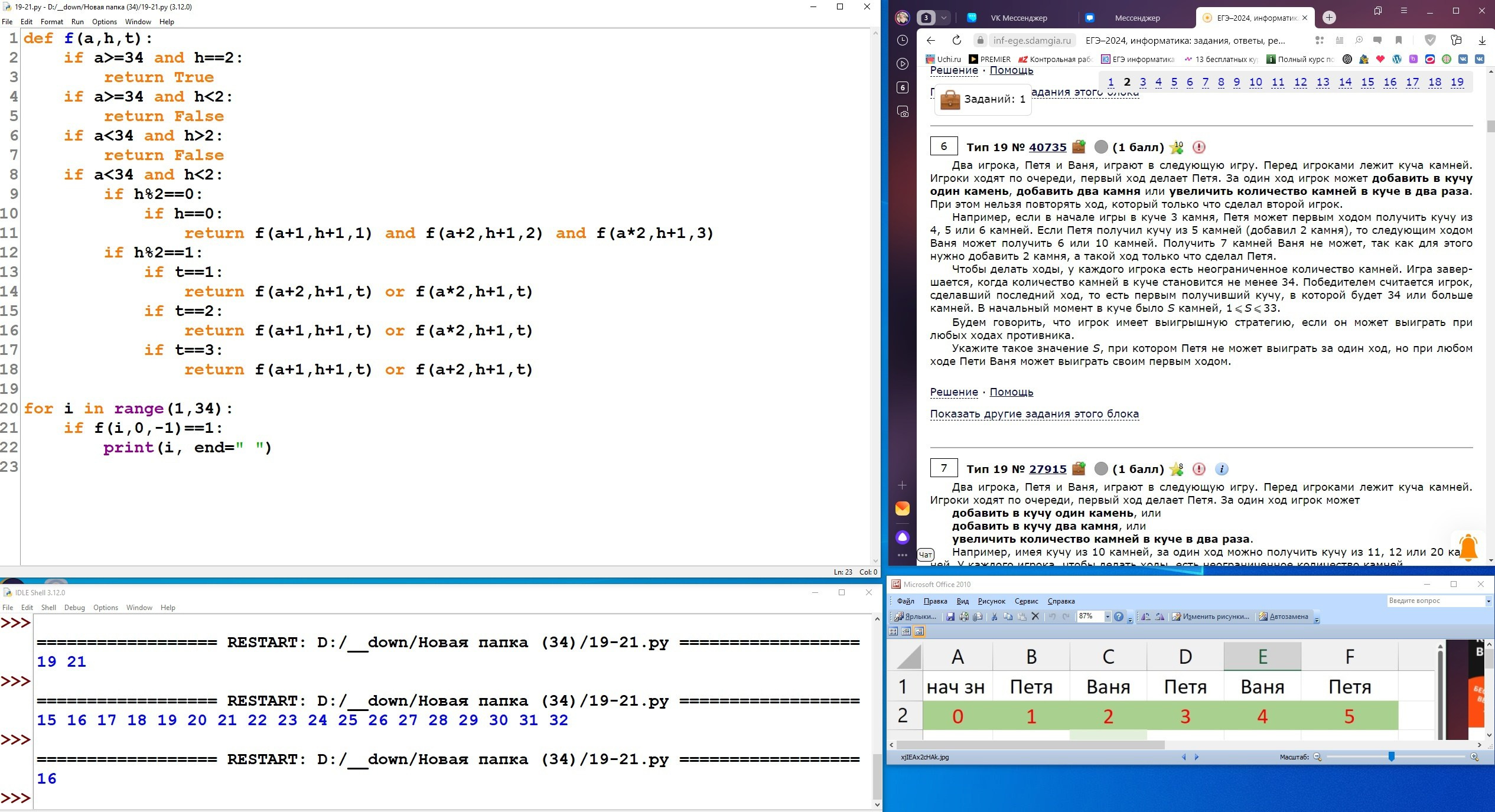Switch to VK Мессенджер tab
1495x812 pixels.
(1018, 18)
